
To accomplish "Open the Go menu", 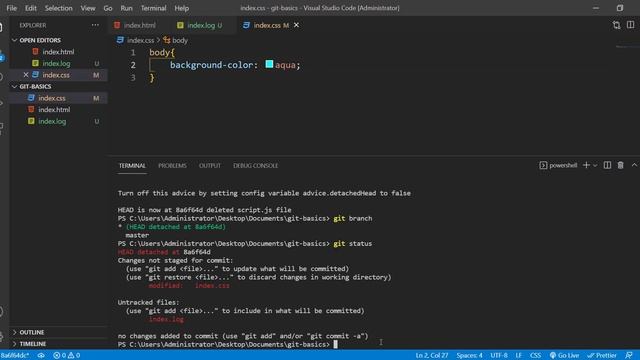I will tap(108, 8).
